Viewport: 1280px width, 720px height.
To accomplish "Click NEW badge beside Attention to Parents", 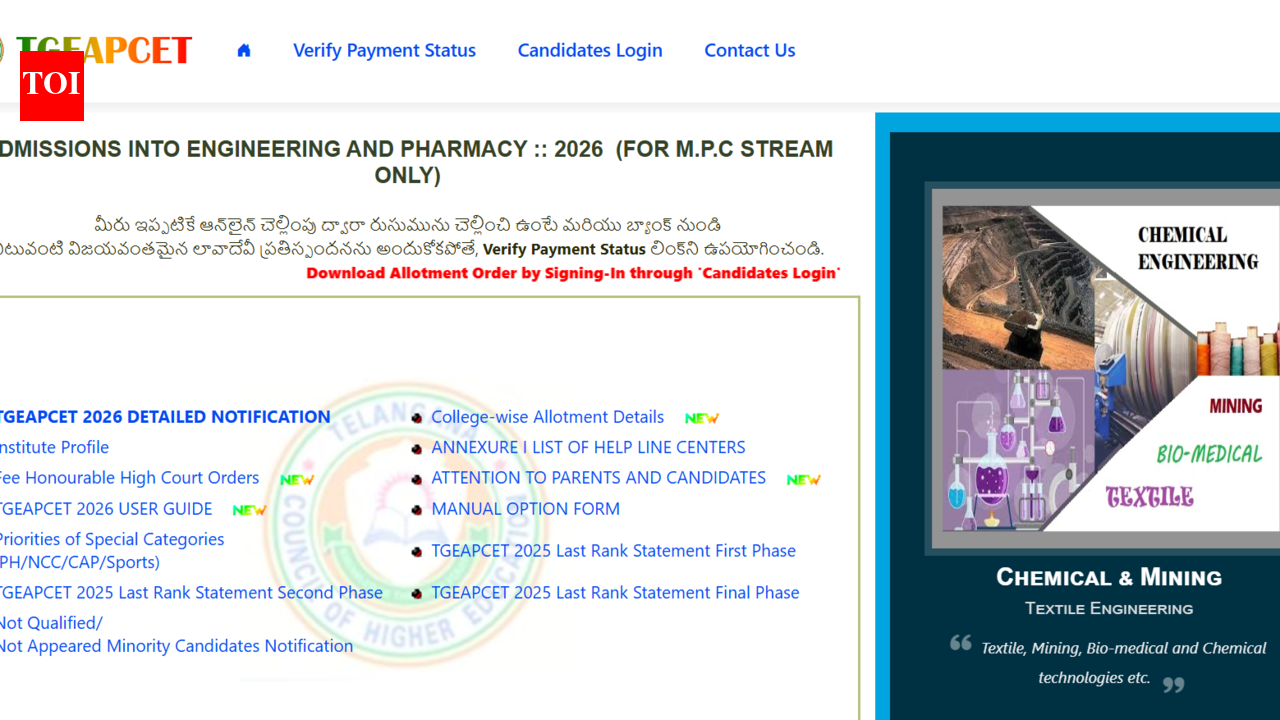I will pyautogui.click(x=804, y=480).
